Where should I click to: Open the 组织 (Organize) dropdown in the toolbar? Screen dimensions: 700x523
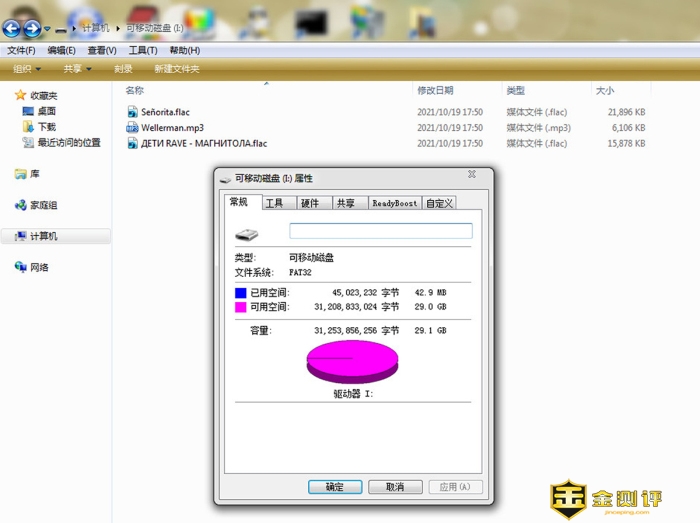27,69
